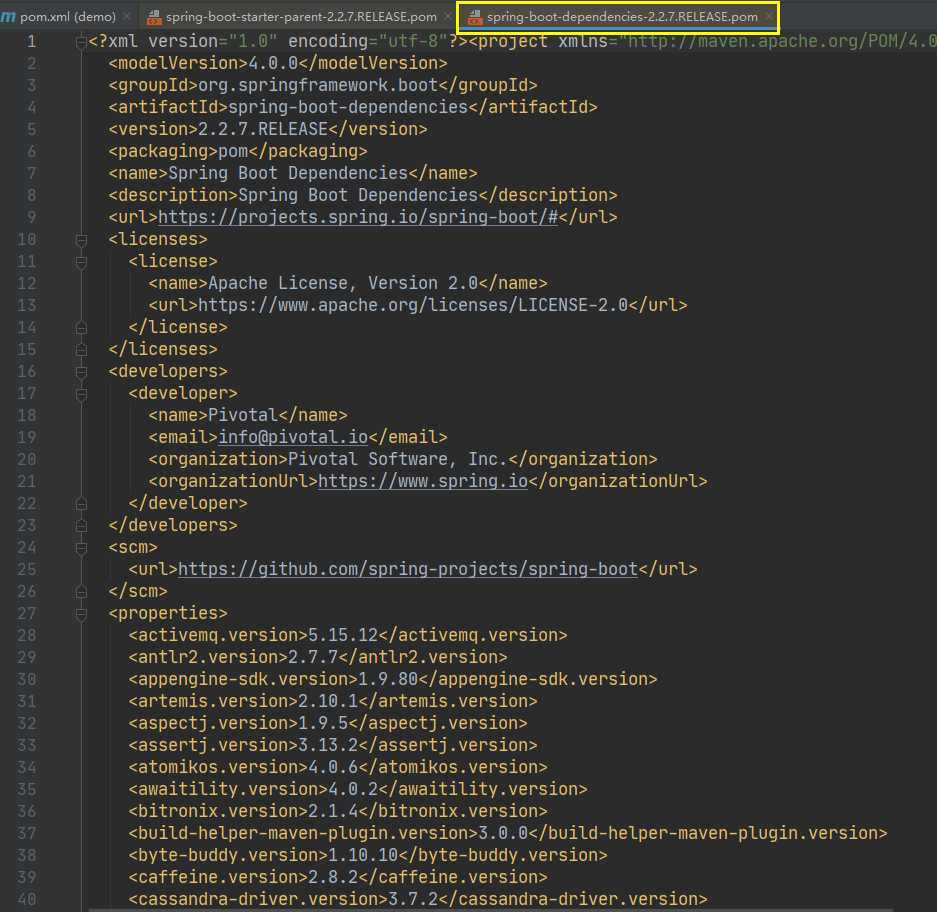Collapse the properties block on line 27
The height and width of the screenshot is (912, 937).
(81, 614)
